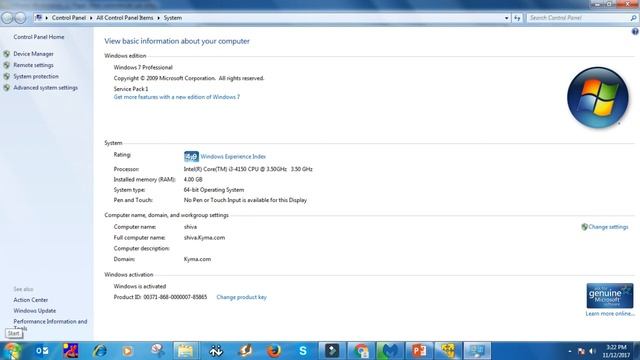Expand the Control Panel breadcrumb arrow
640x360 pixels.
coord(91,18)
